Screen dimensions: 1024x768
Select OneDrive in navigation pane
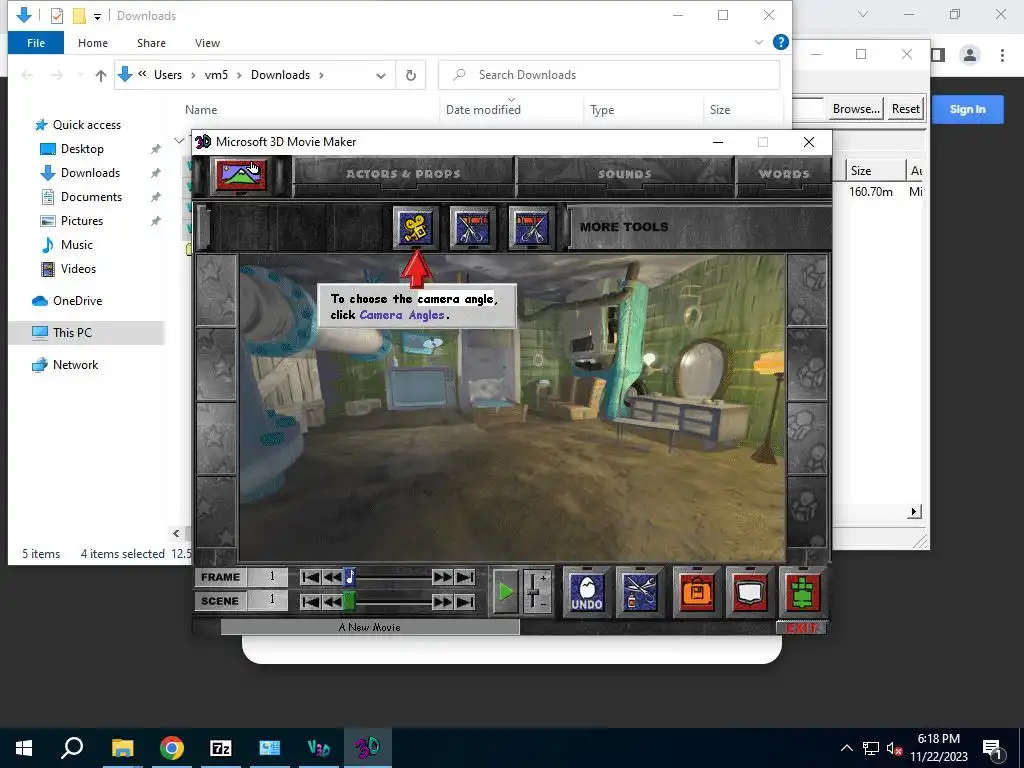77,301
